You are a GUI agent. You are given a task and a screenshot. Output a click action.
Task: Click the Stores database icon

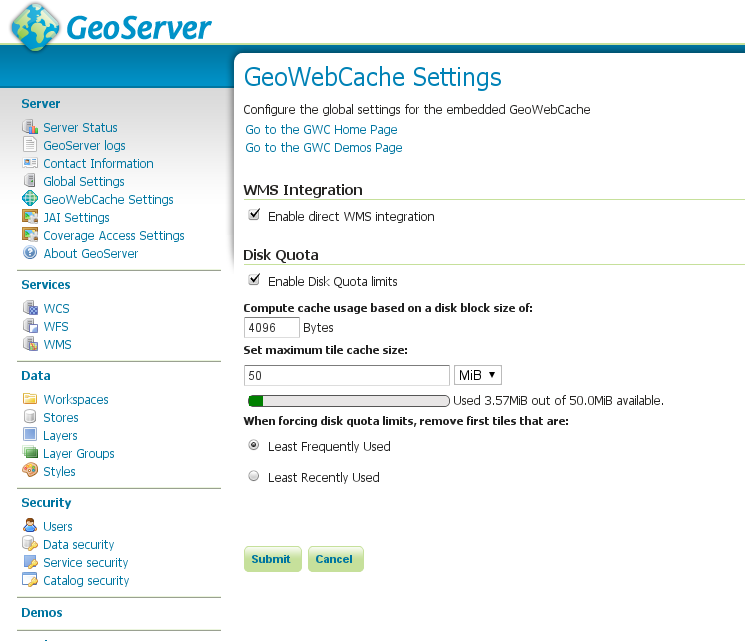pos(30,416)
